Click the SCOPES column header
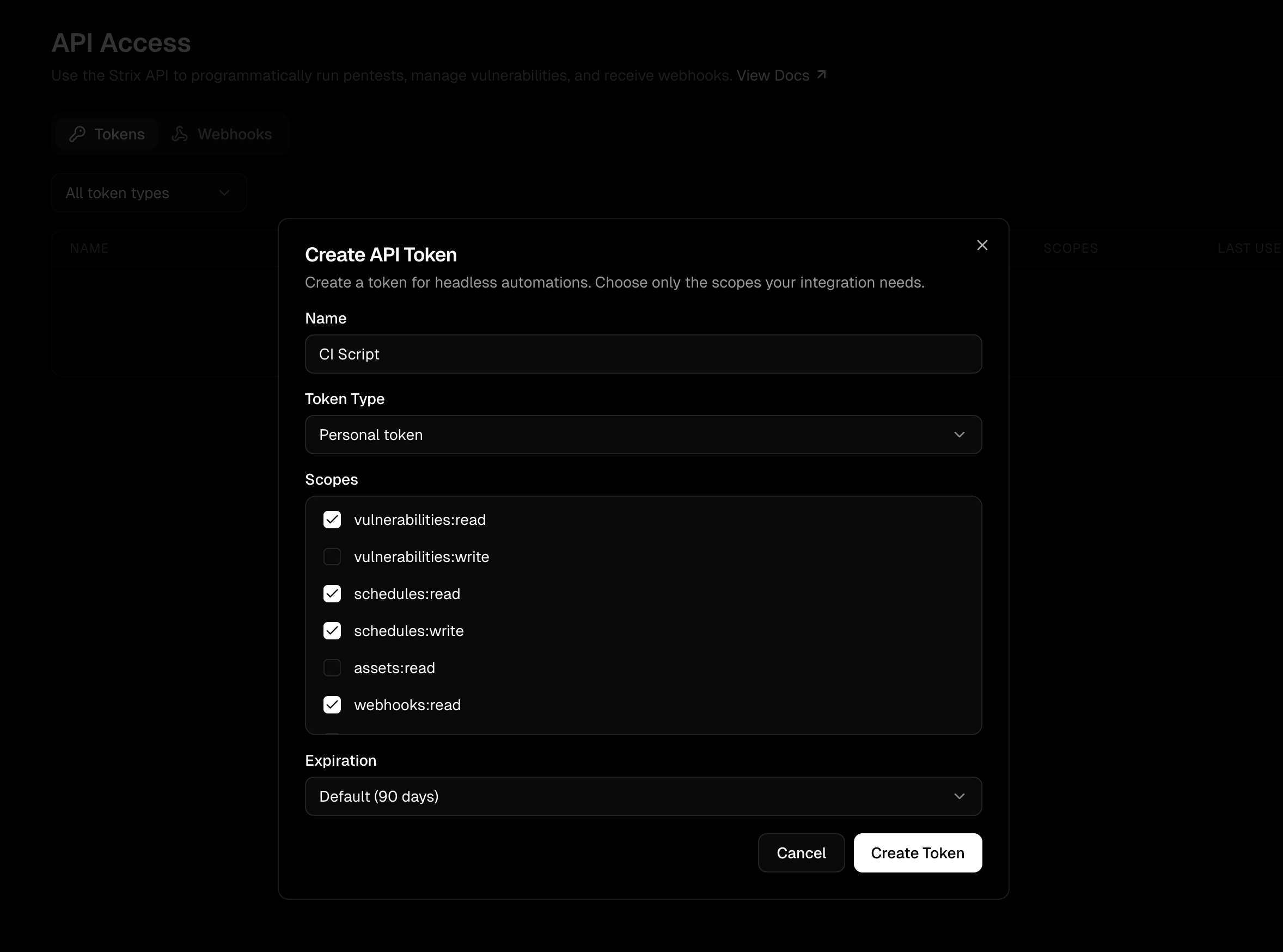The image size is (1283, 952). [1071, 248]
